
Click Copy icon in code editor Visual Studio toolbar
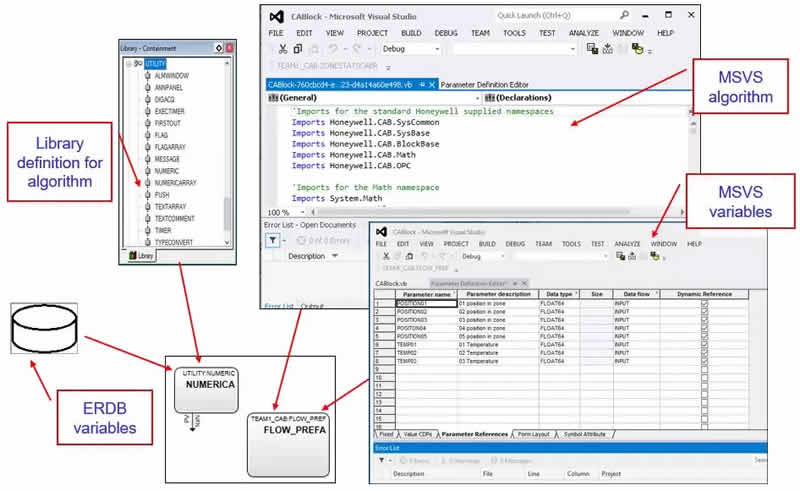click(x=298, y=49)
